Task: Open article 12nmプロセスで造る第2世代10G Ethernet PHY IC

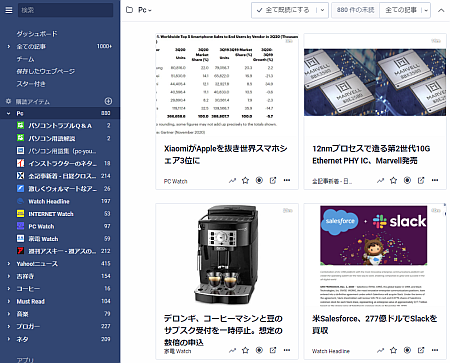Action: (371, 155)
